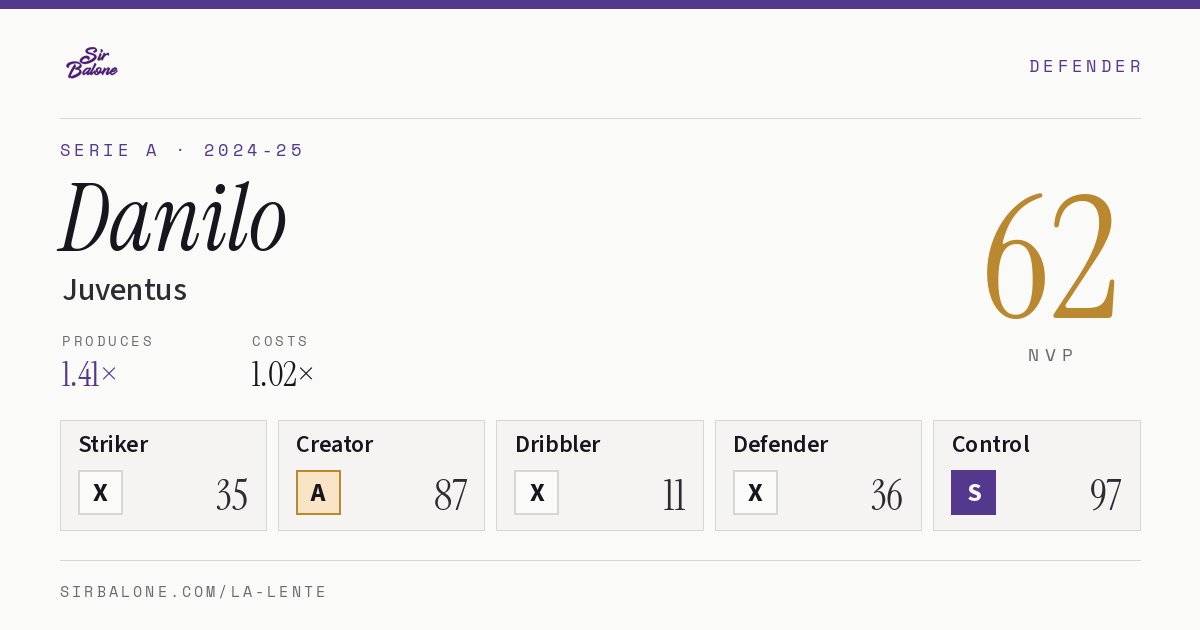The image size is (1200, 630).
Task: Click the X grade badge under Dribbler
Action: (537, 493)
